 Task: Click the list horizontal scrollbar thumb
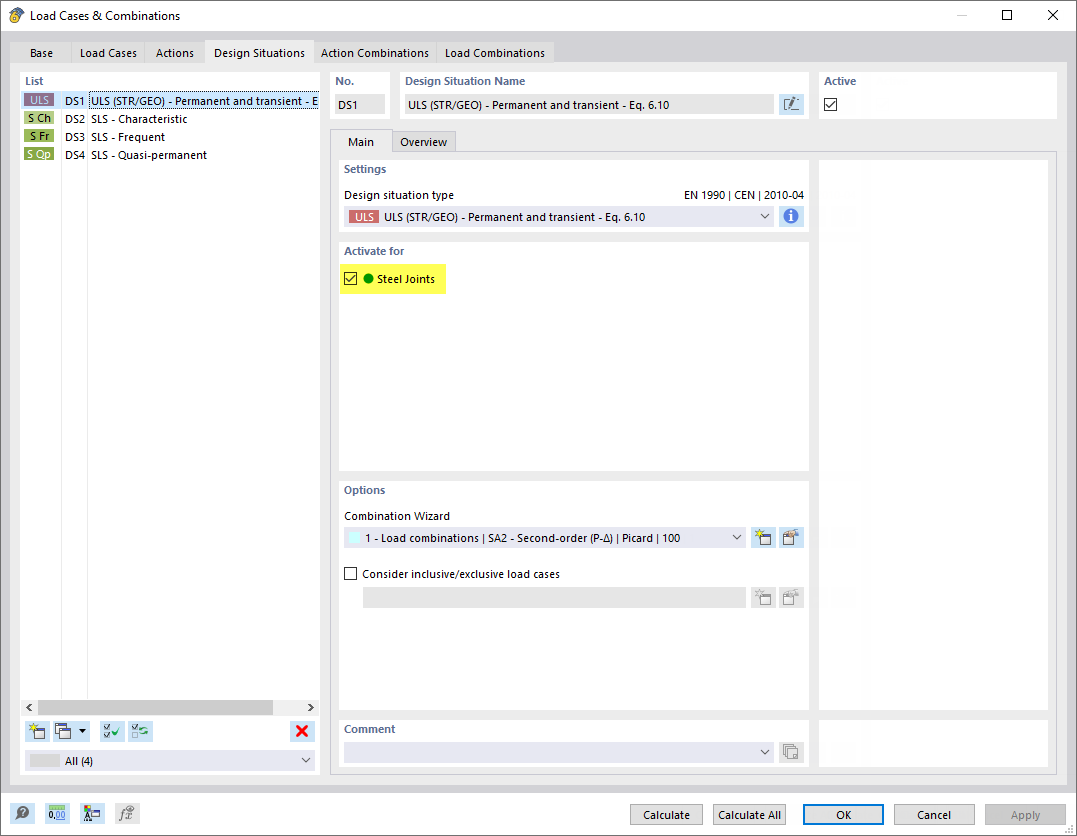click(155, 708)
